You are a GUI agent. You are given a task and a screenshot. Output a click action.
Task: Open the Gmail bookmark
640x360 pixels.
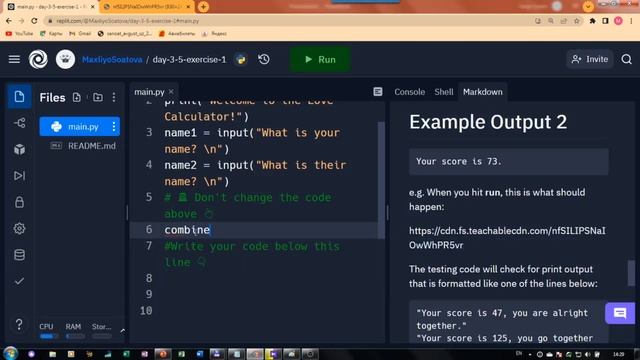click(x=80, y=33)
